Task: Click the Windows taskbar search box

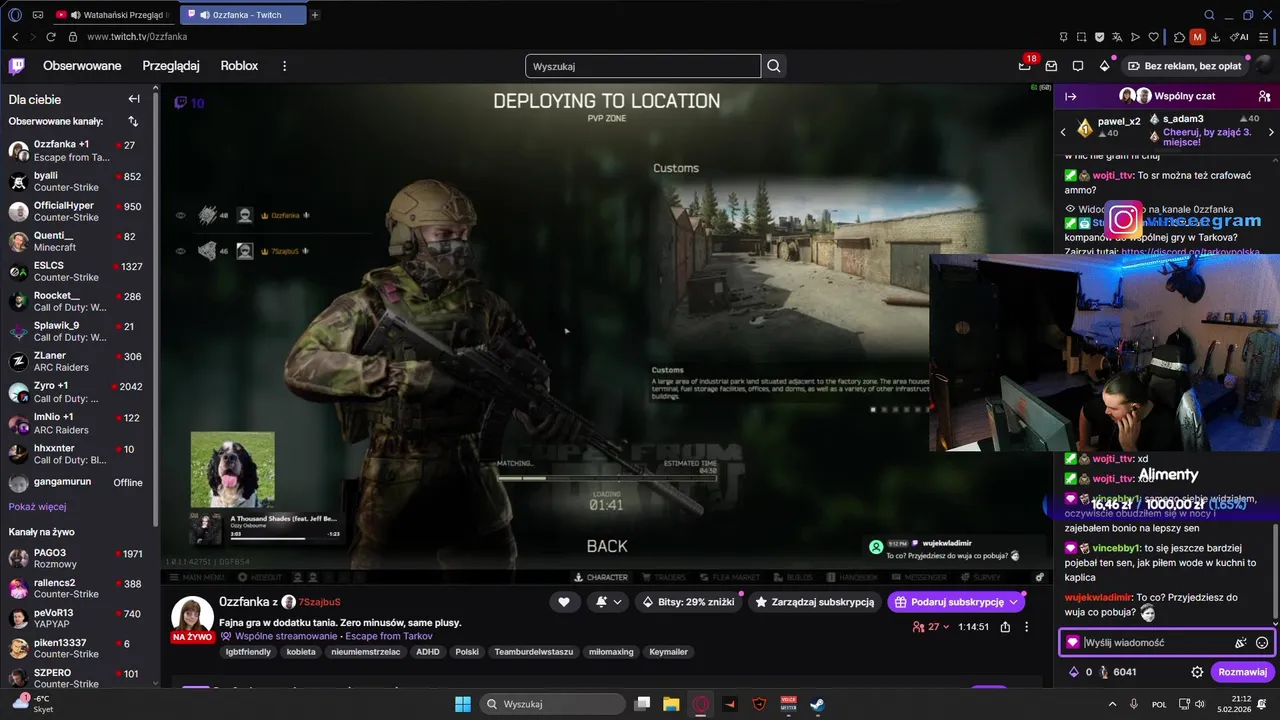Action: click(x=552, y=704)
